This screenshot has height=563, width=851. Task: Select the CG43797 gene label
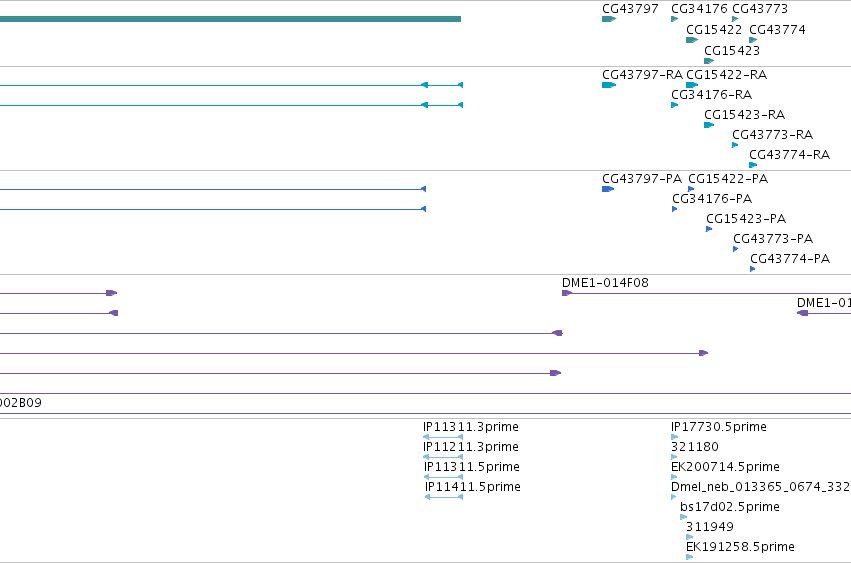click(630, 9)
